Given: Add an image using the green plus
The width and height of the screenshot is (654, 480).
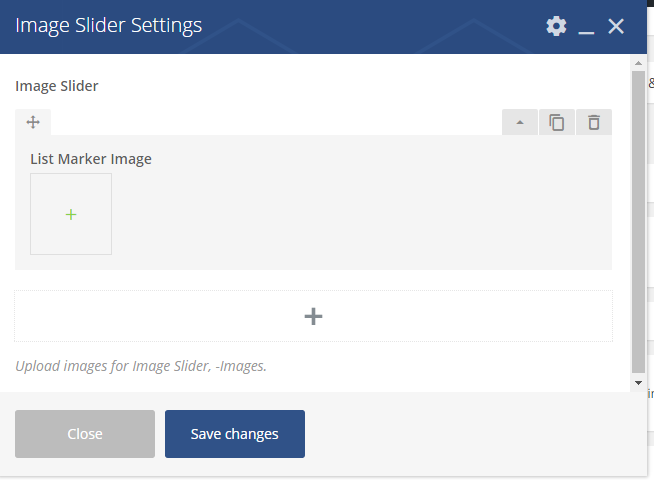Looking at the screenshot, I should [71, 214].
